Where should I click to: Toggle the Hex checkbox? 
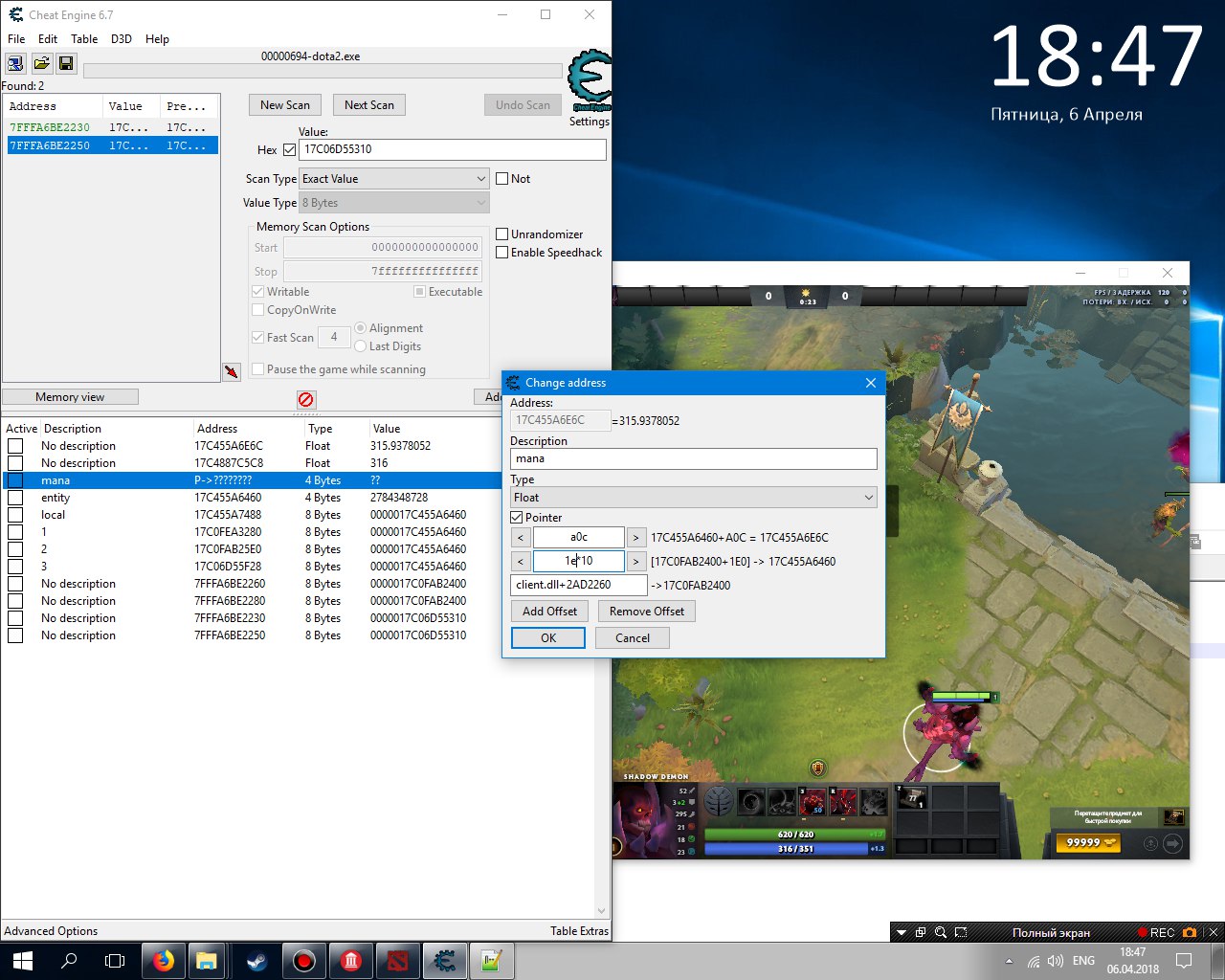[289, 150]
